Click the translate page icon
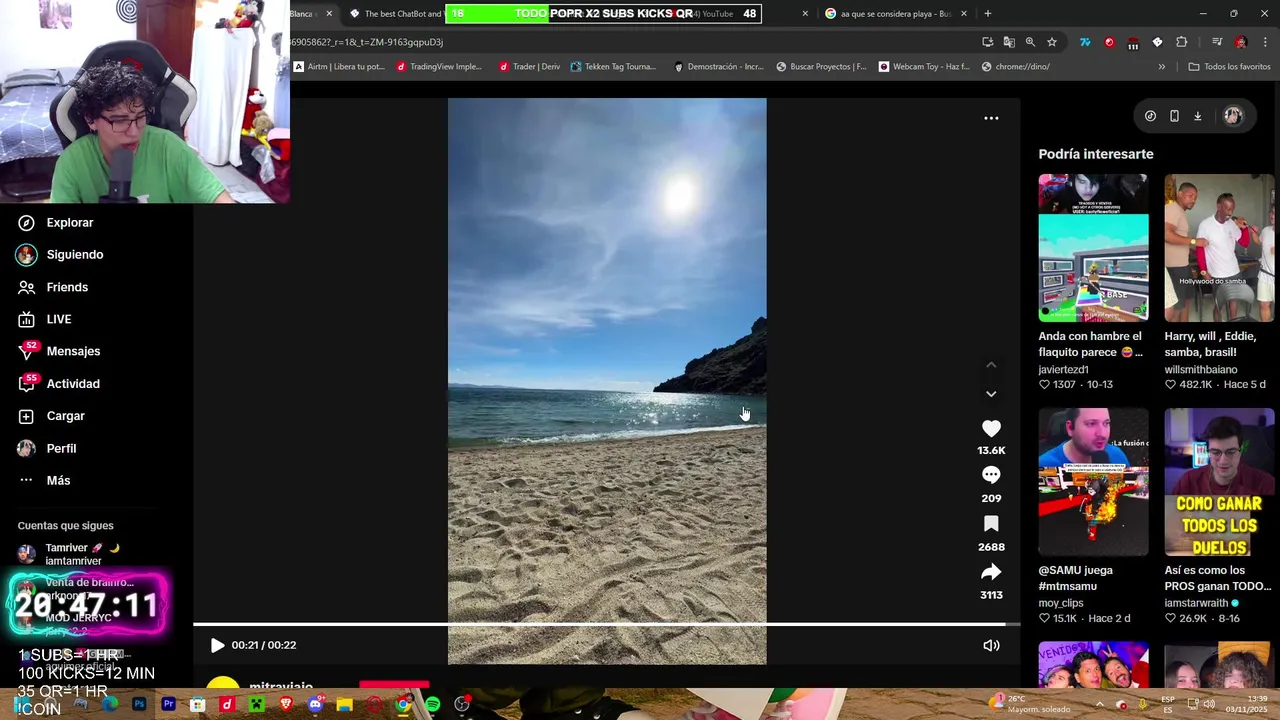 1009,42
